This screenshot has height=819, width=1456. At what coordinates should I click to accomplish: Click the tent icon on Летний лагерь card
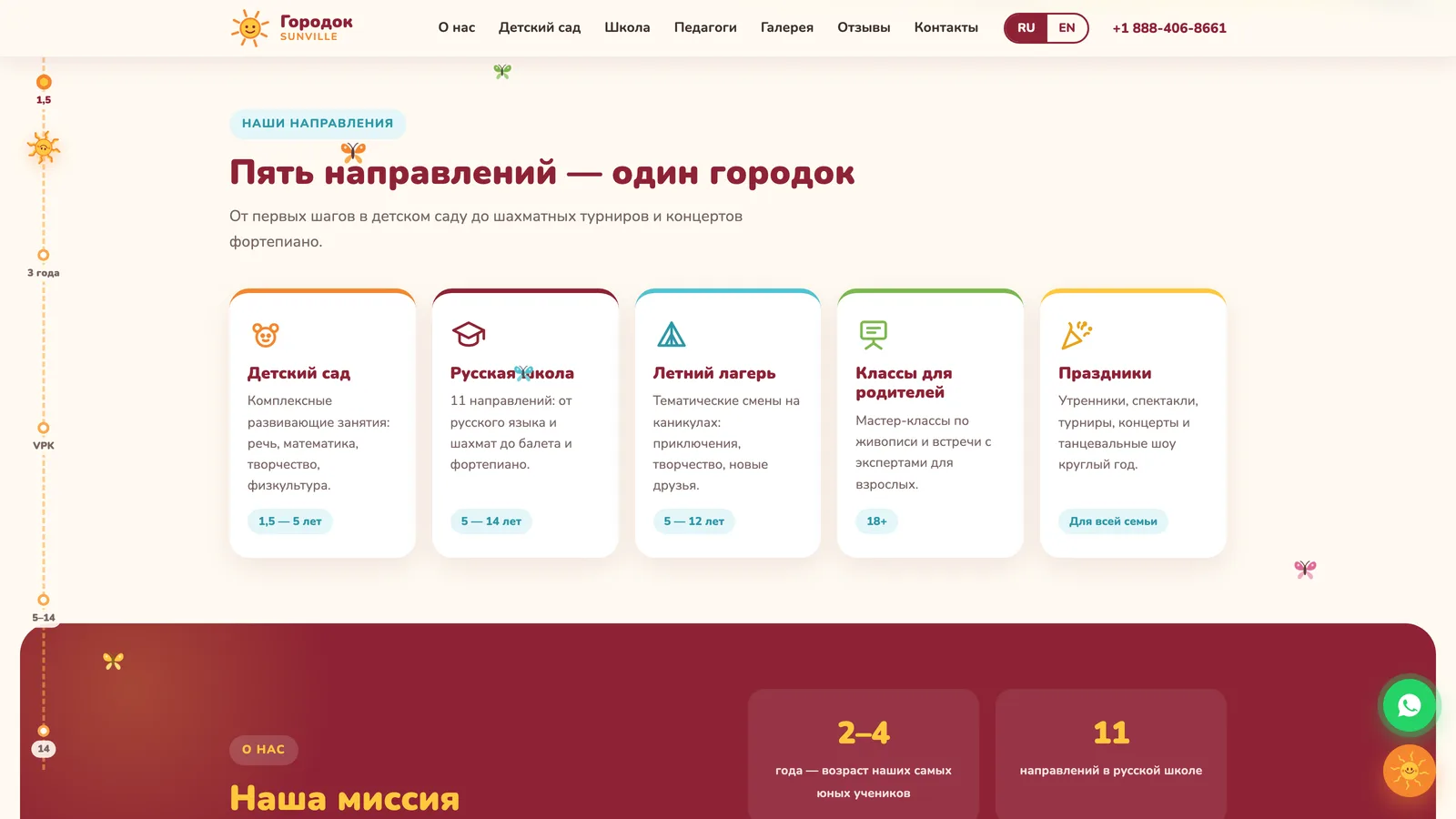point(672,335)
